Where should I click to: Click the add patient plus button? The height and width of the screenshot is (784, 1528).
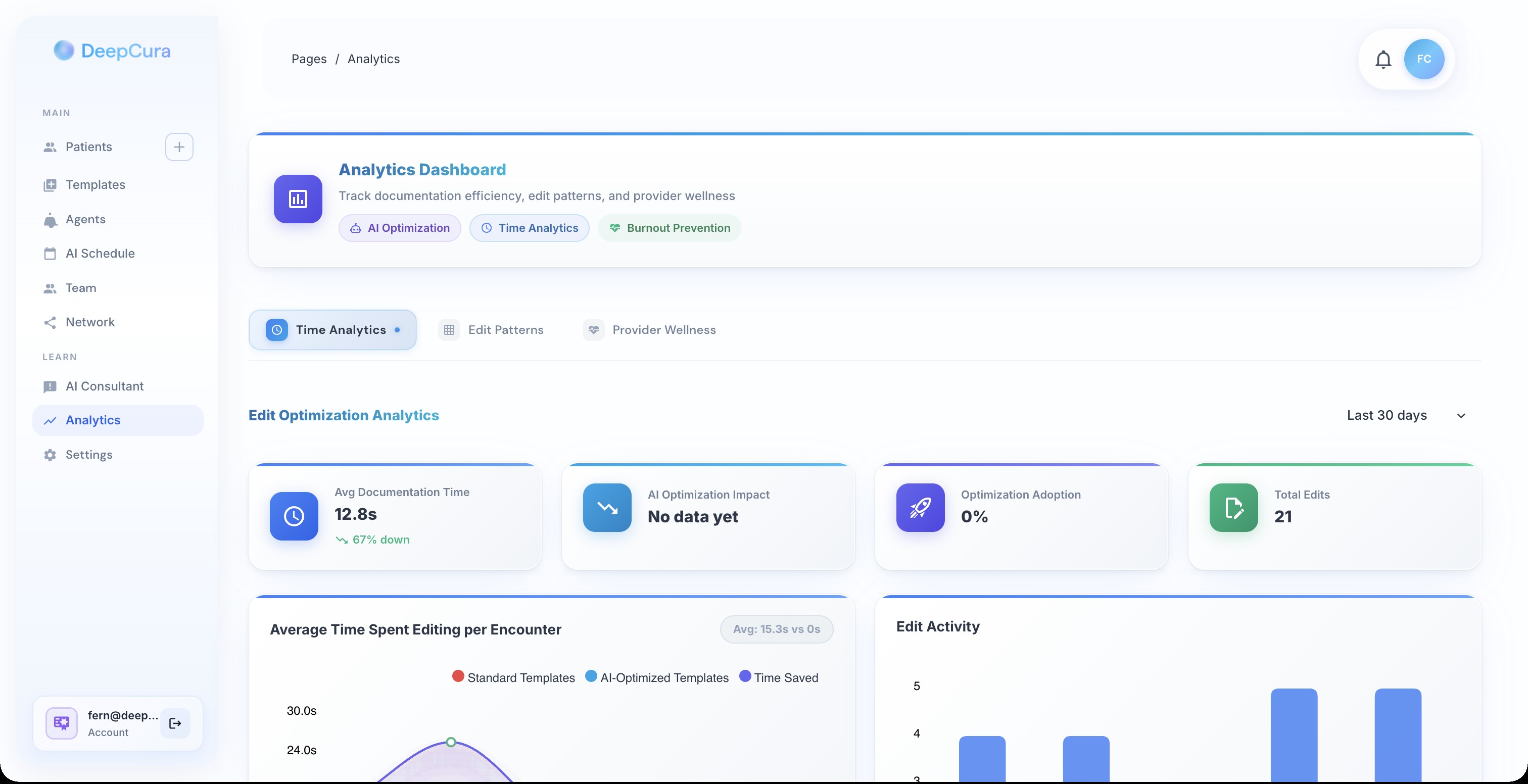tap(179, 147)
